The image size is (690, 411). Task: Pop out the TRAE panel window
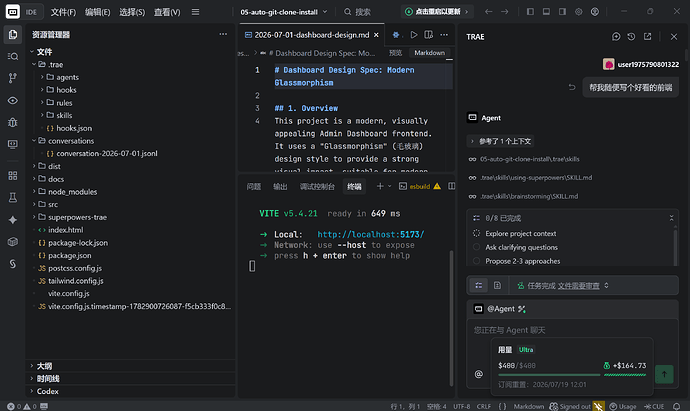coord(647,37)
